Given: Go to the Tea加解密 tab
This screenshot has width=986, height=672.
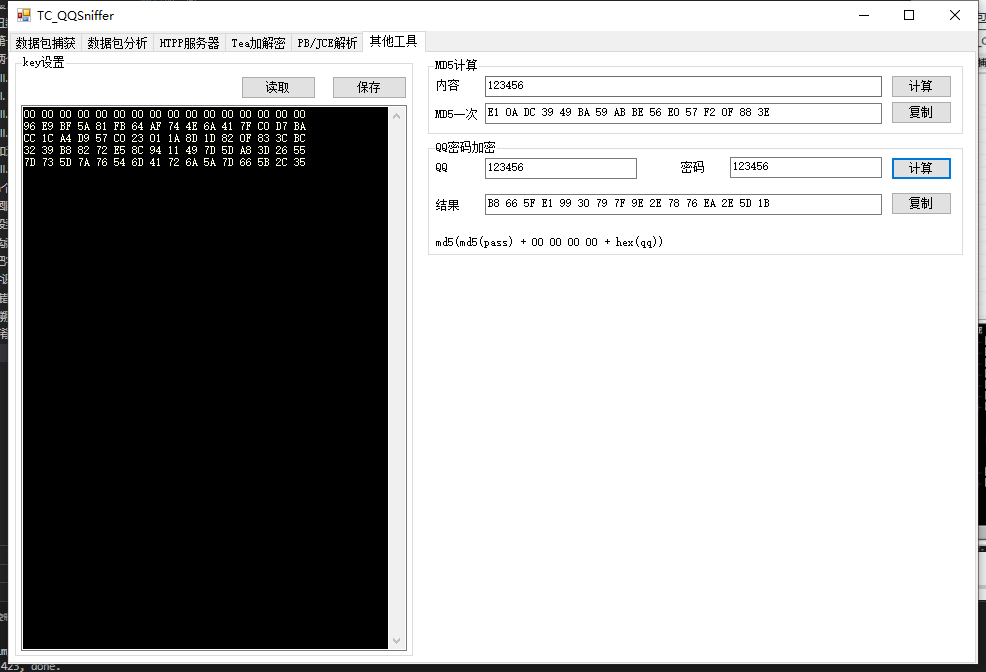Looking at the screenshot, I should pyautogui.click(x=258, y=43).
